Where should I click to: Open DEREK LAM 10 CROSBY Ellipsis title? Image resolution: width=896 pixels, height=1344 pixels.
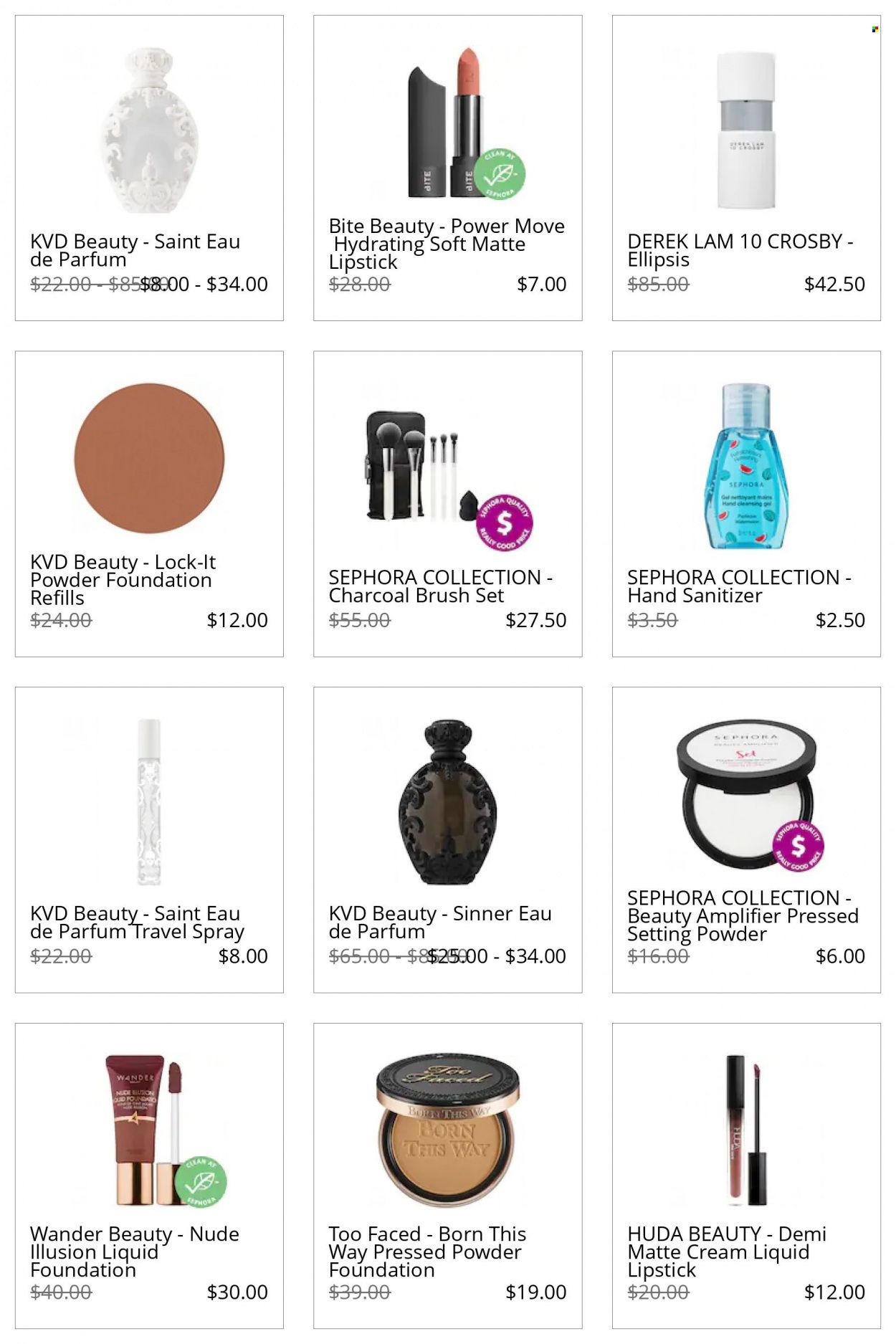(x=740, y=250)
